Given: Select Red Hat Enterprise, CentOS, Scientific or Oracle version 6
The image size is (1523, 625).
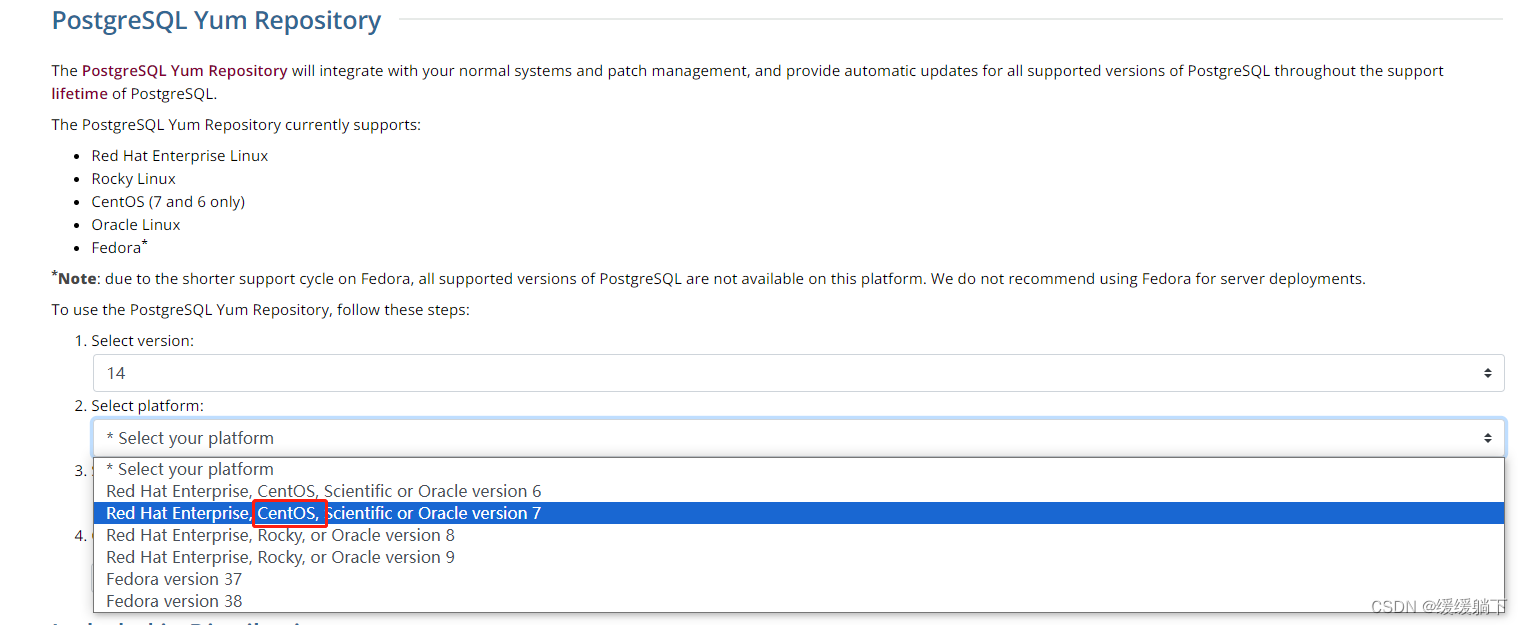Looking at the screenshot, I should [x=798, y=491].
